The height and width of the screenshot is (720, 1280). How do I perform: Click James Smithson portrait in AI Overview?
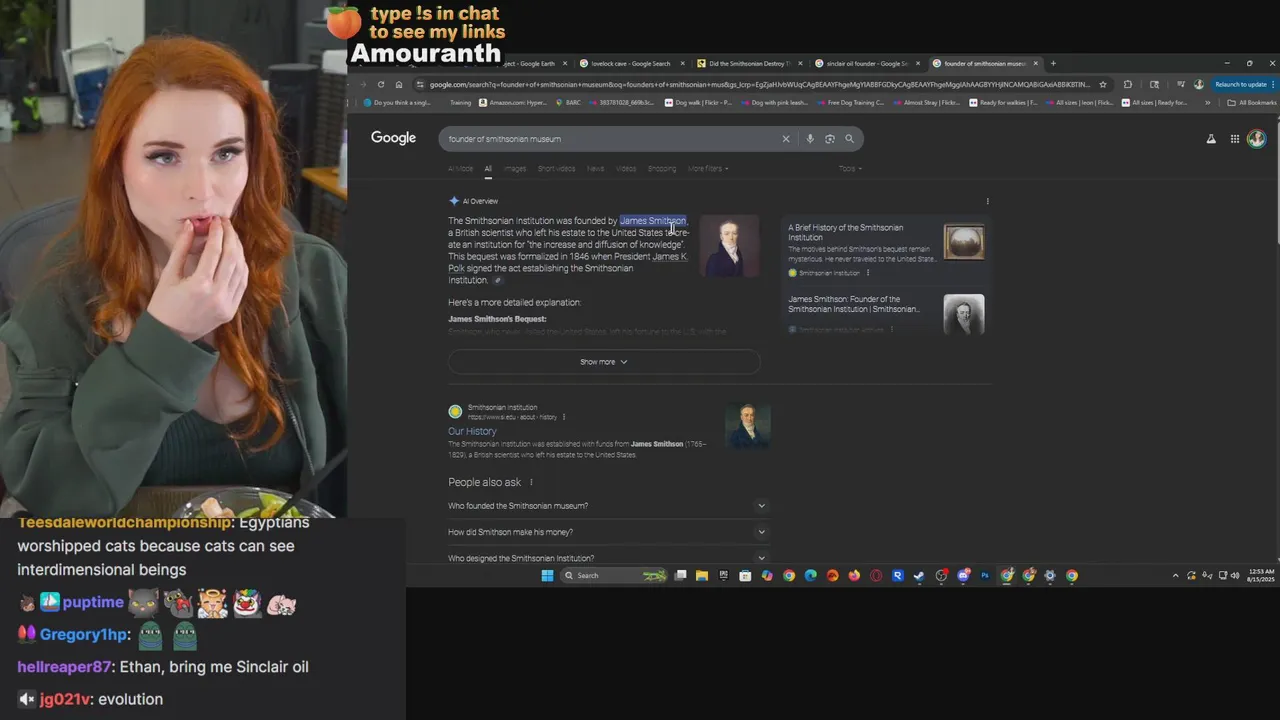(x=729, y=246)
